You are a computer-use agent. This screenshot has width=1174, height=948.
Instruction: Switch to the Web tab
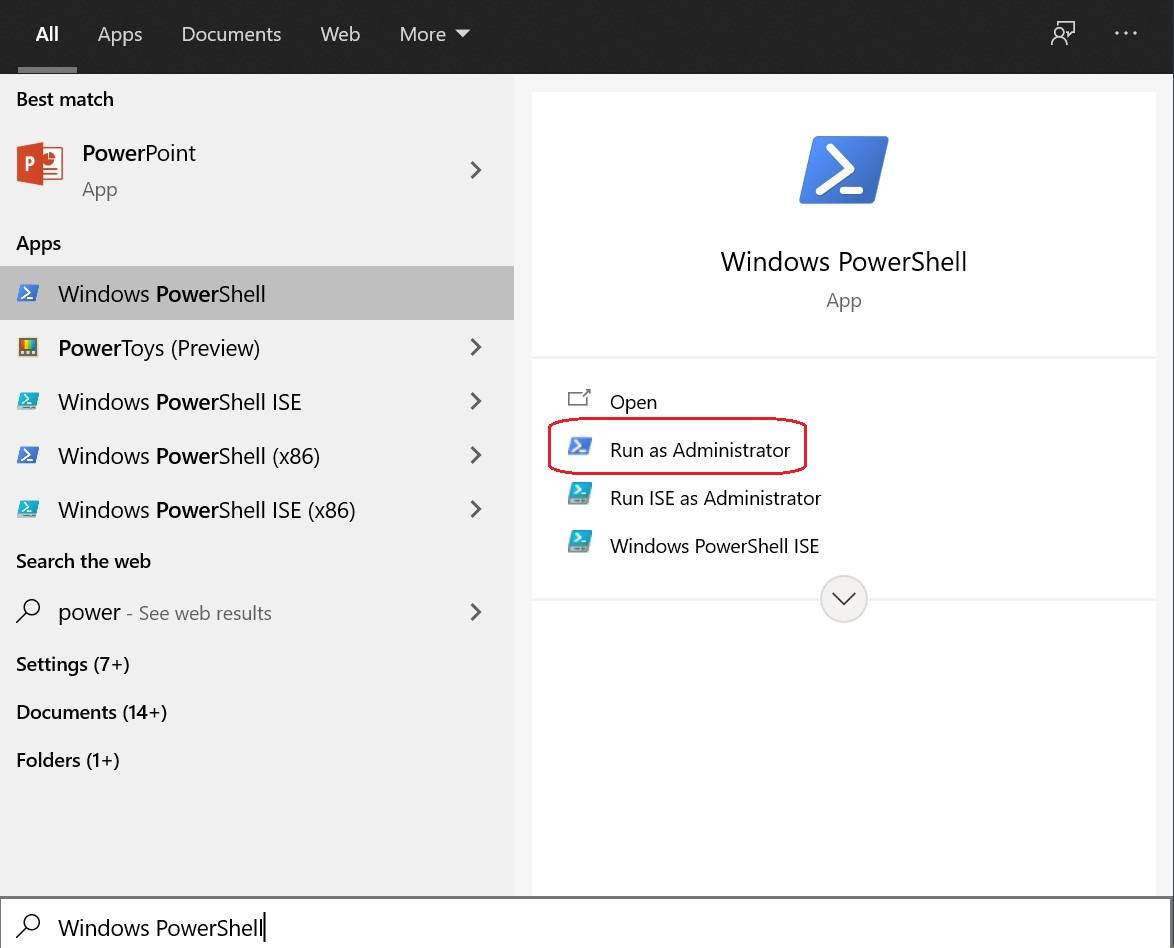pyautogui.click(x=340, y=34)
